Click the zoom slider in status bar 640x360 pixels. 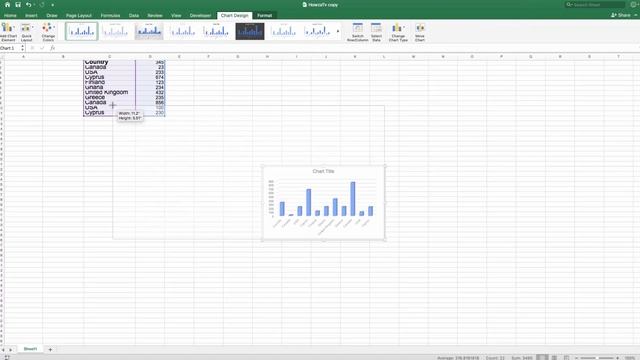point(597,358)
